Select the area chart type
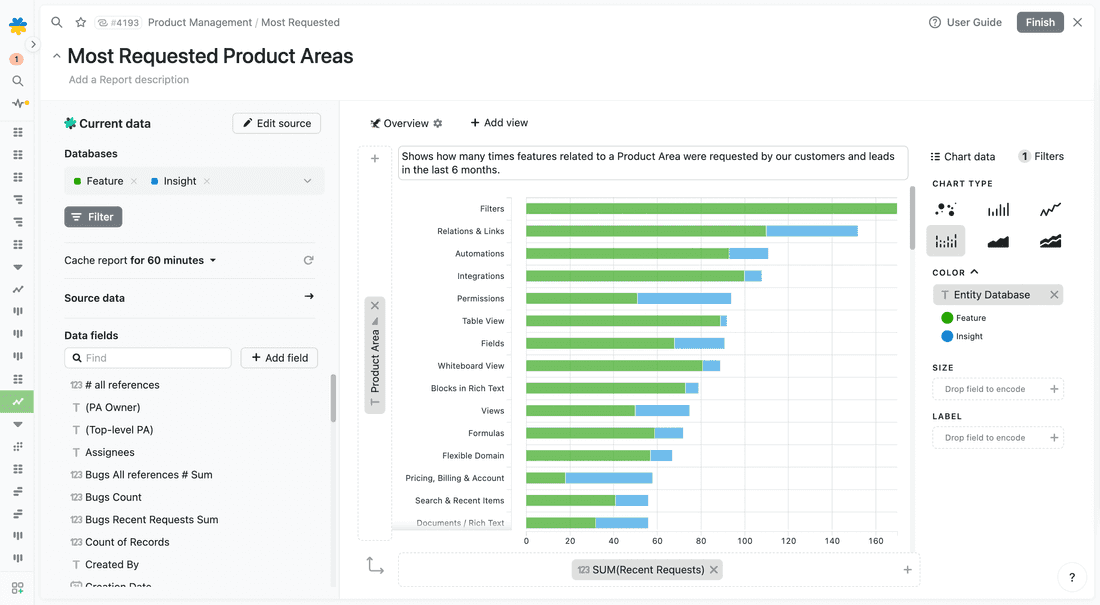Screen dimensions: 1100x605 1000,240
